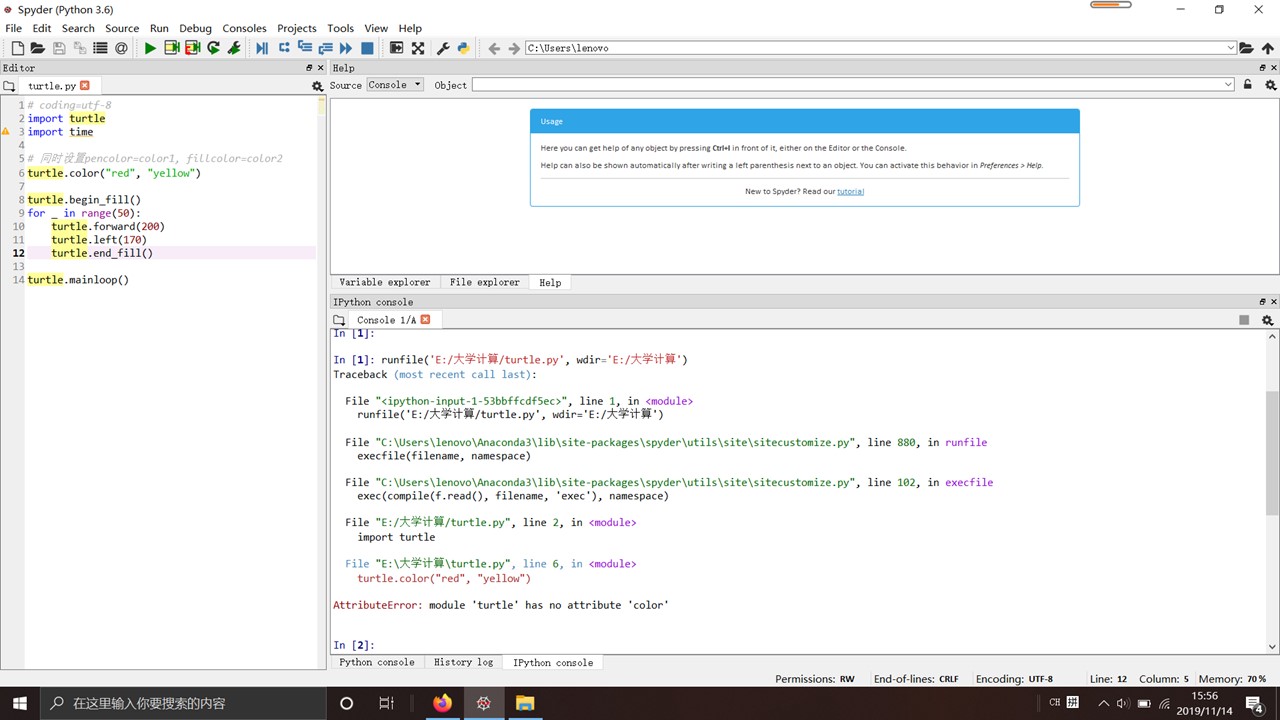Toggle fullscreen mode icon
Viewport: 1280px width, 720px height.
tap(418, 48)
